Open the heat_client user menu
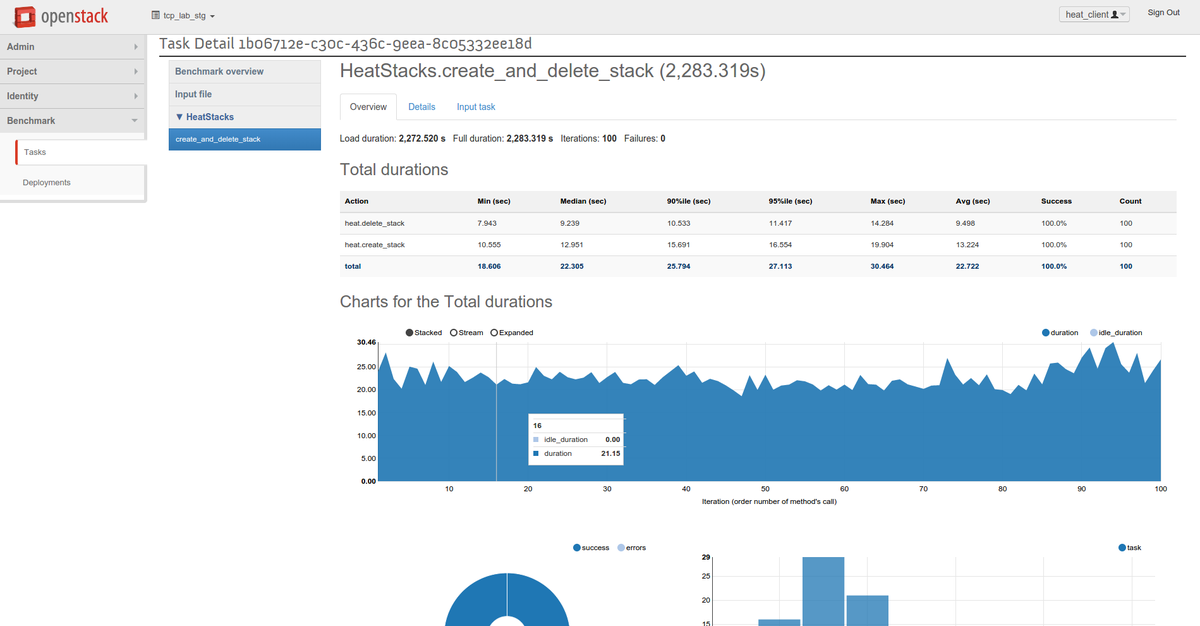This screenshot has height=626, width=1200. [1095, 14]
